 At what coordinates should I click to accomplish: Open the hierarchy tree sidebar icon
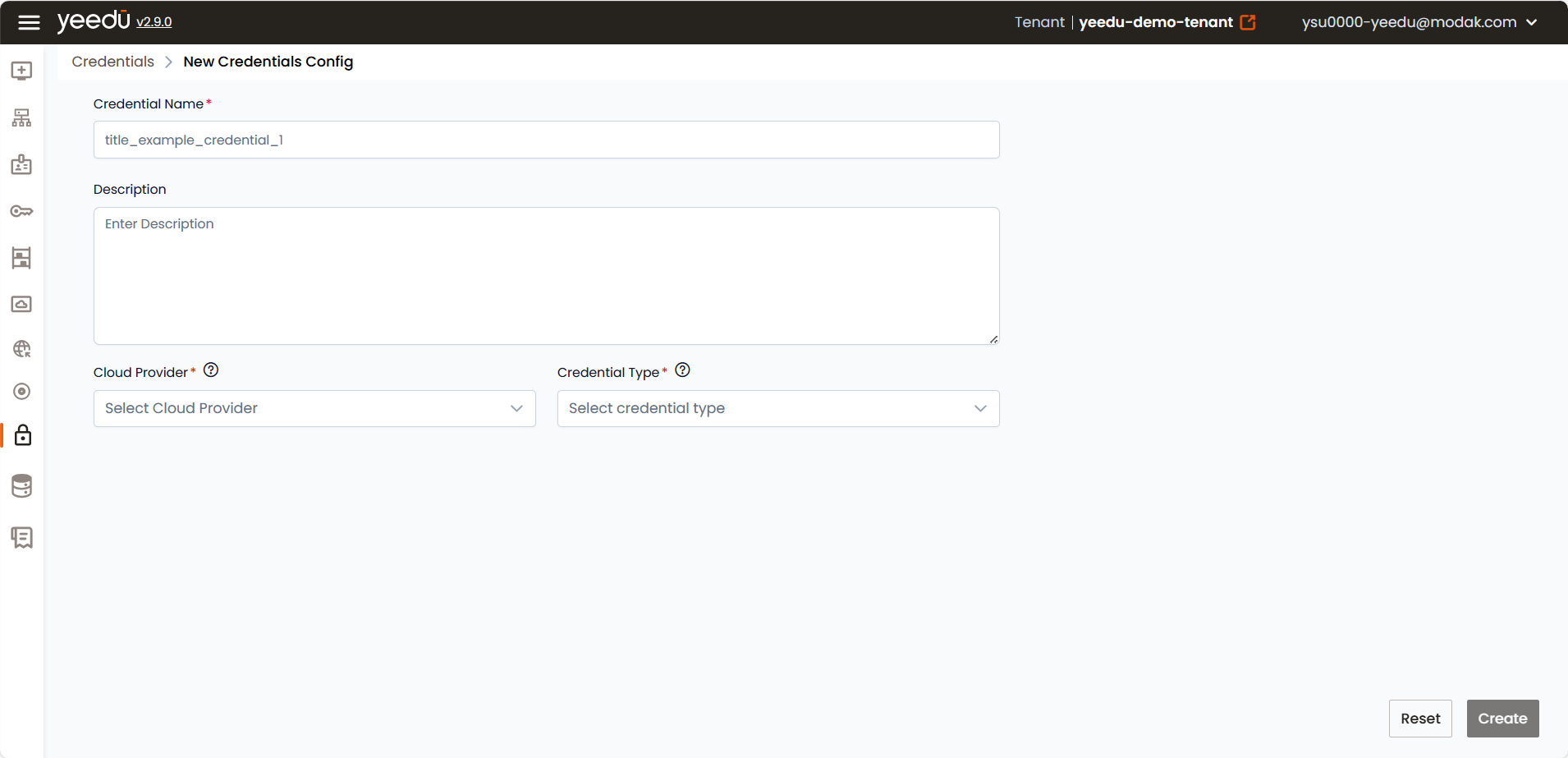click(22, 118)
